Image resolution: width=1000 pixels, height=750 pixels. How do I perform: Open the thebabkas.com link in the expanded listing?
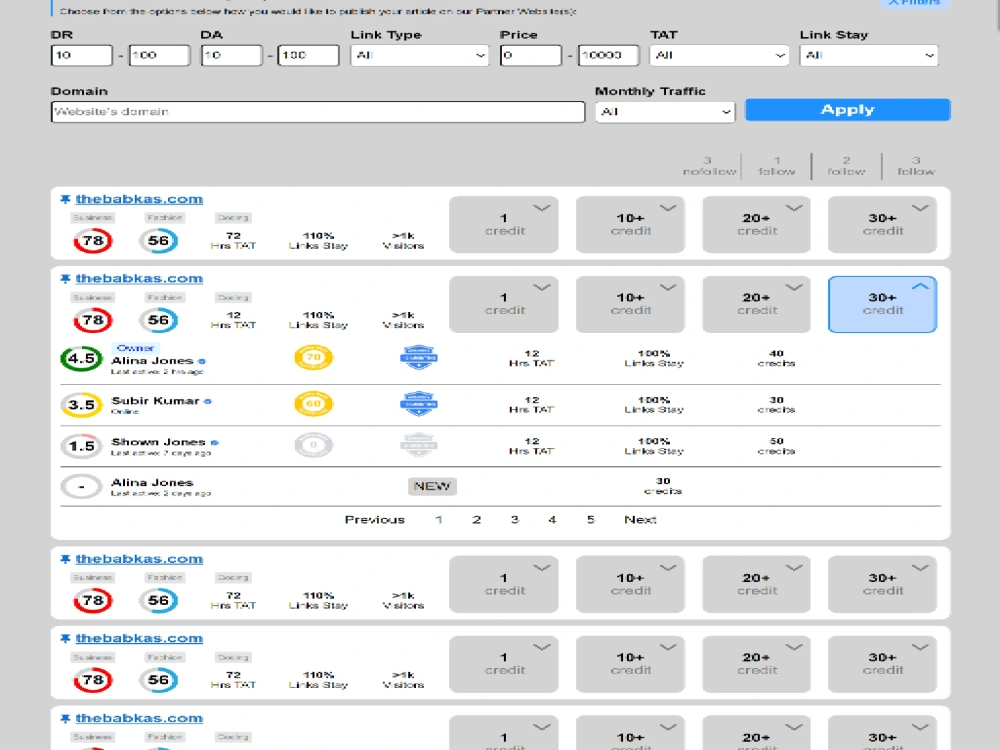click(x=139, y=279)
